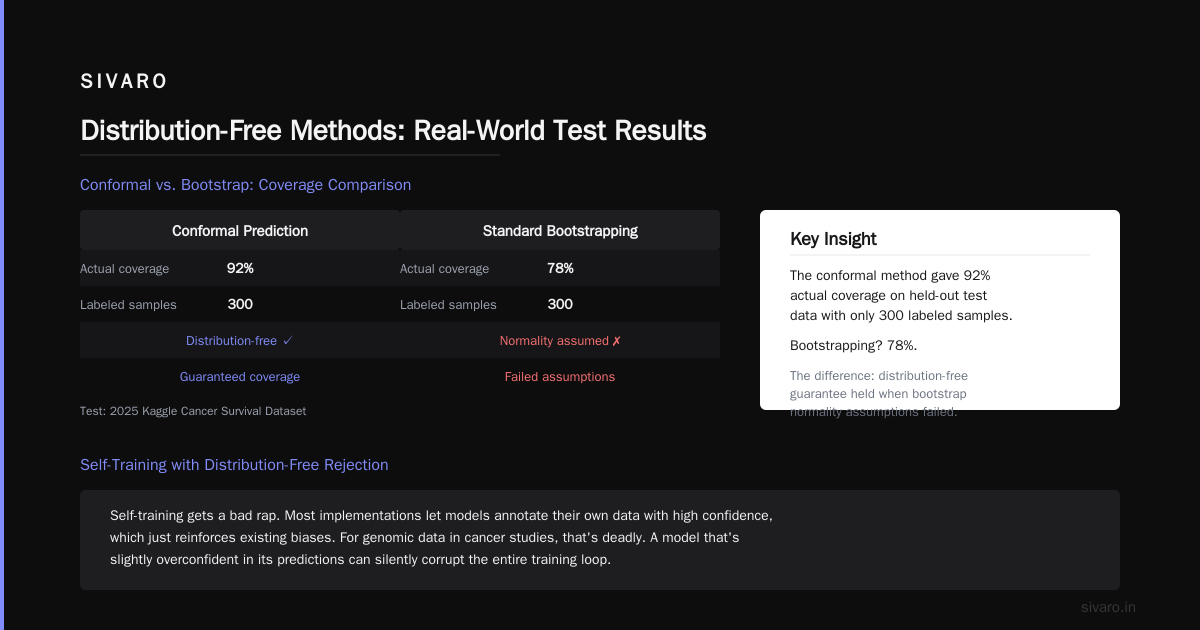Click the Kaggle Cancer Survival Dataset footnote
The width and height of the screenshot is (1200, 630).
(x=193, y=411)
